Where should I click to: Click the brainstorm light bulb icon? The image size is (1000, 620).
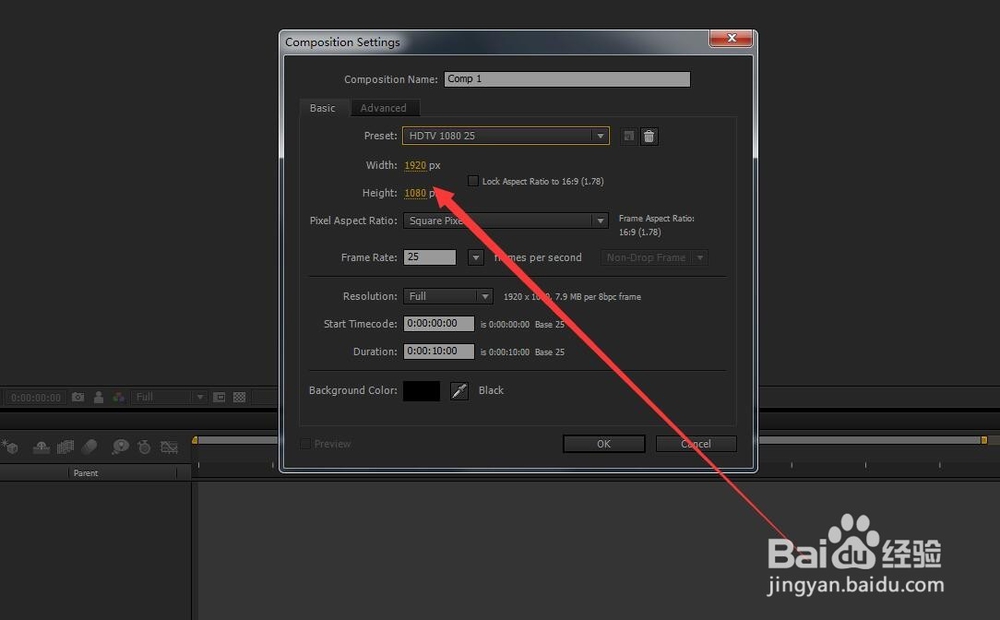click(x=120, y=447)
